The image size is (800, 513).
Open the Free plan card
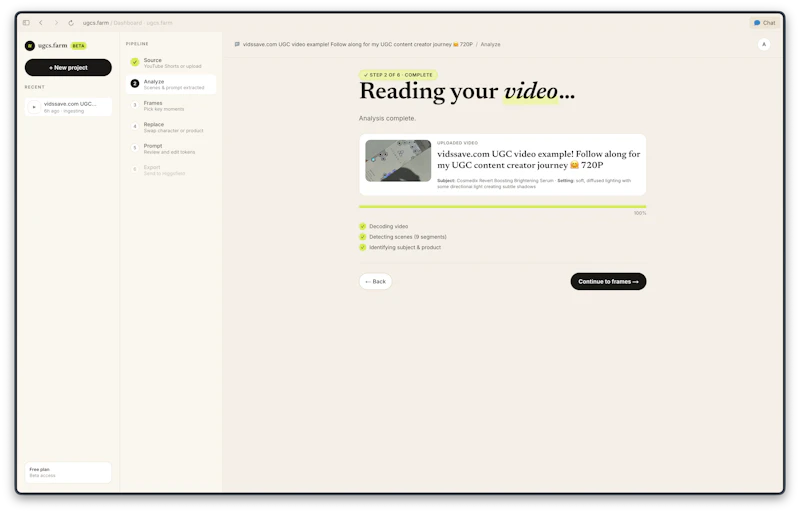point(68,472)
